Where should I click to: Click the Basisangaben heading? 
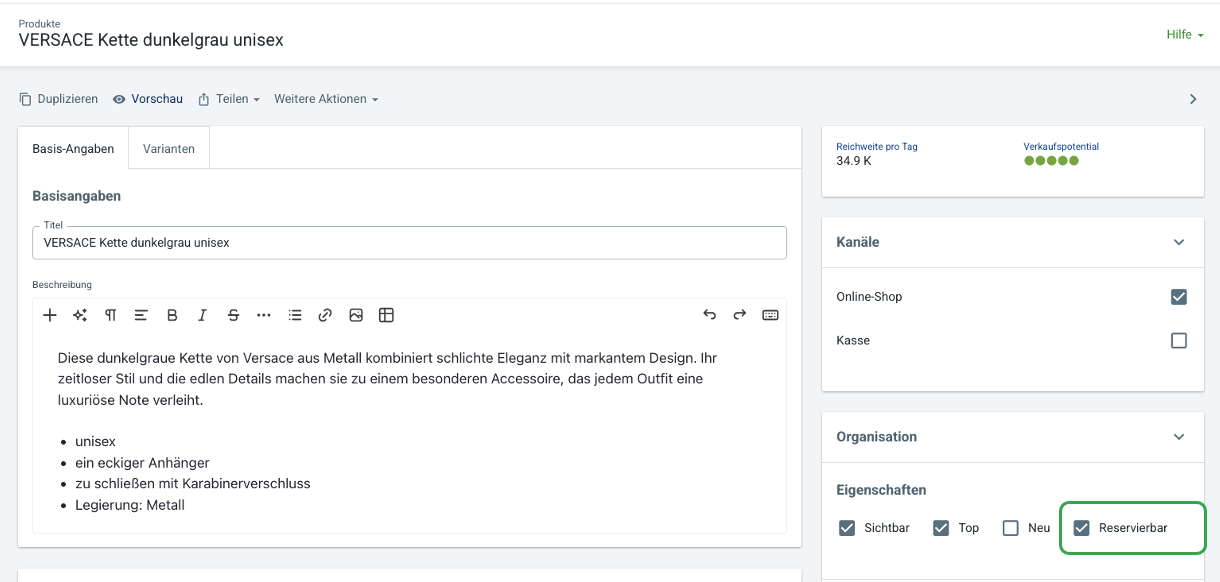[77, 196]
